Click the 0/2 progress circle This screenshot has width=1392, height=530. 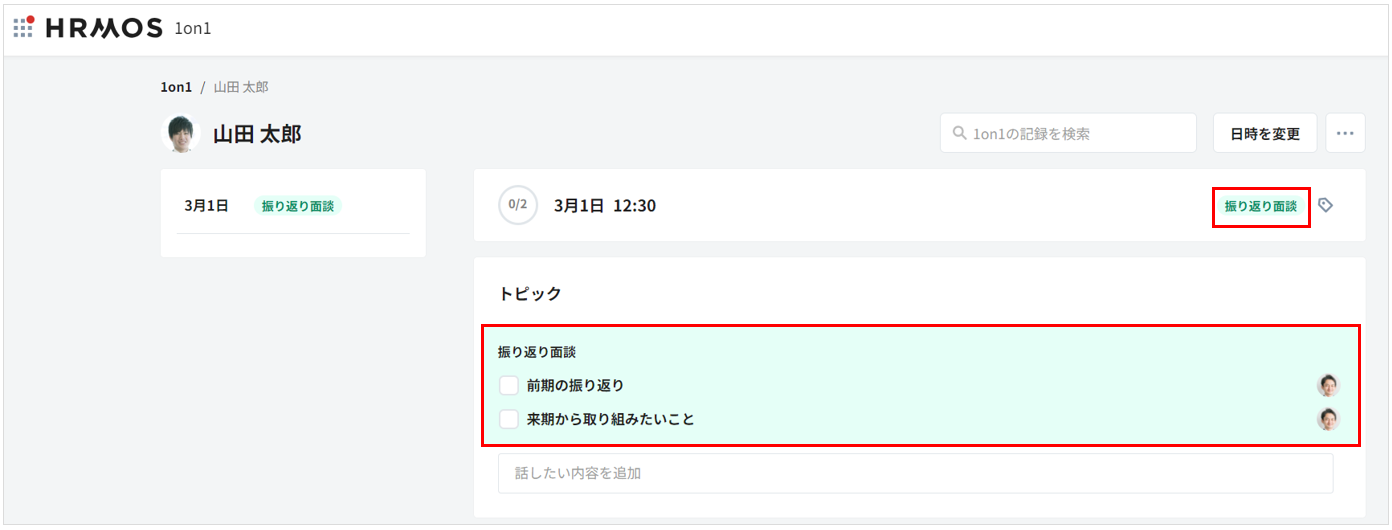click(x=518, y=205)
